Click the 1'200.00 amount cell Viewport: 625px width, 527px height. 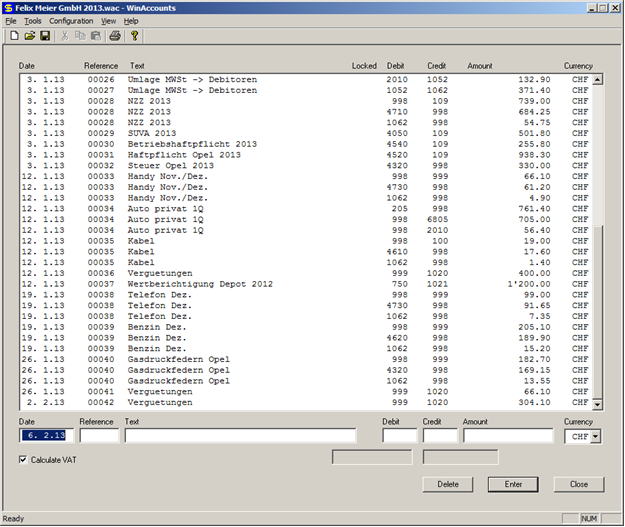pyautogui.click(x=529, y=284)
